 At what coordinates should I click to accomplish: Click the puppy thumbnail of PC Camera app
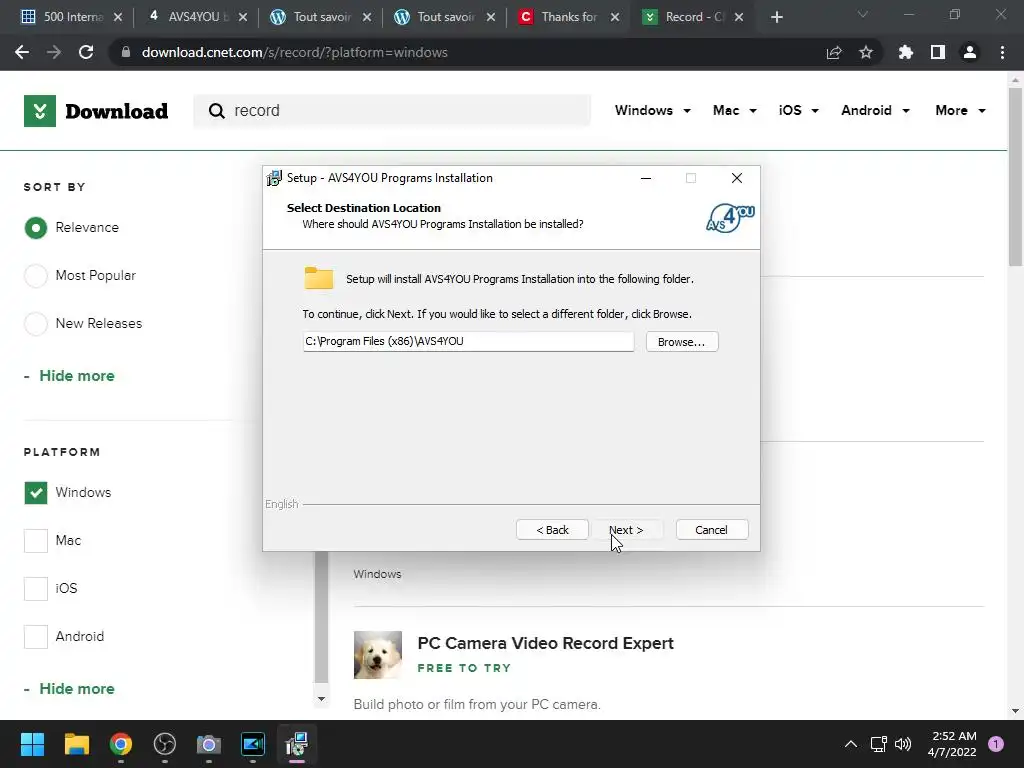[378, 655]
